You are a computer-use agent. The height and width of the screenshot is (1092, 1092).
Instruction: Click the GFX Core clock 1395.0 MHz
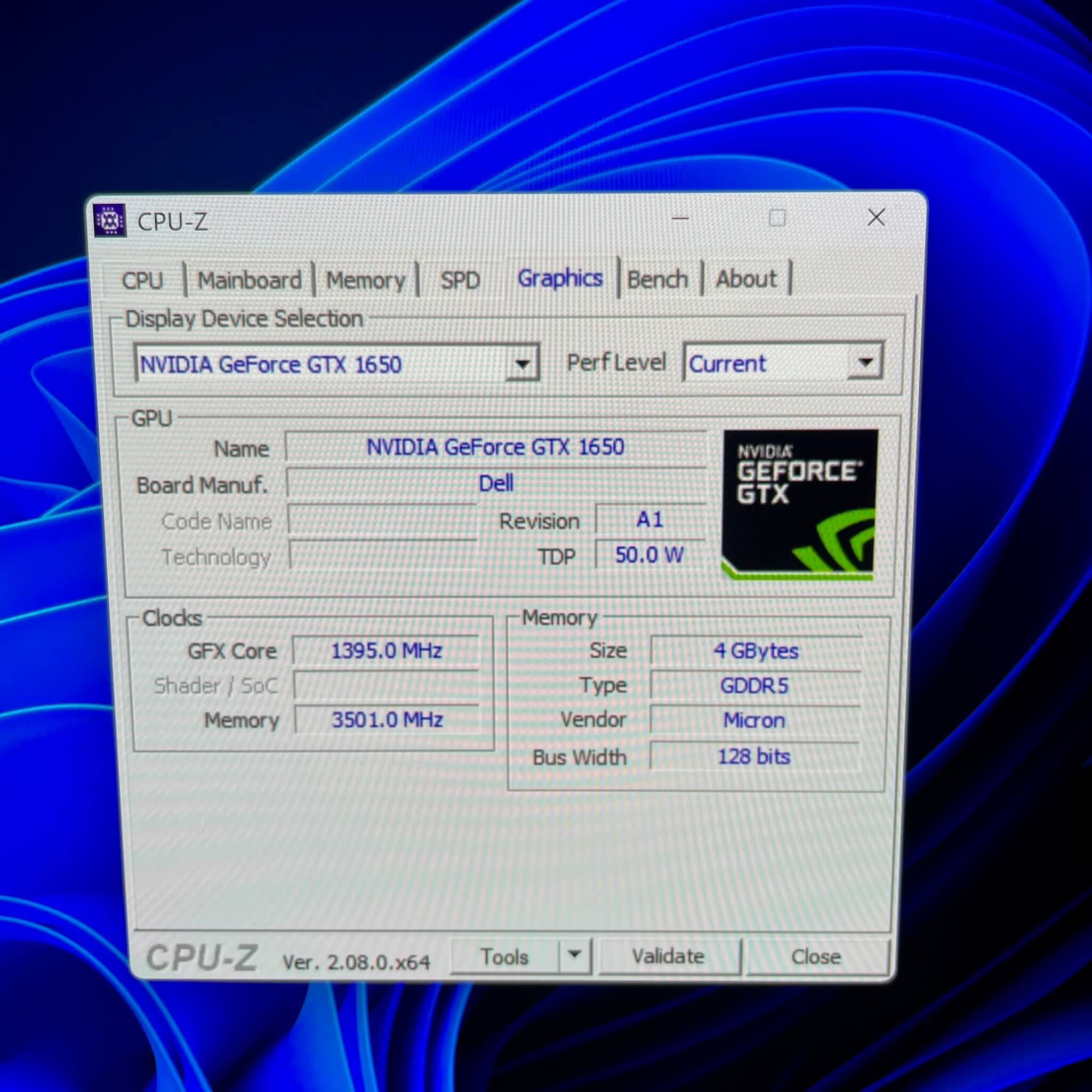pos(386,651)
